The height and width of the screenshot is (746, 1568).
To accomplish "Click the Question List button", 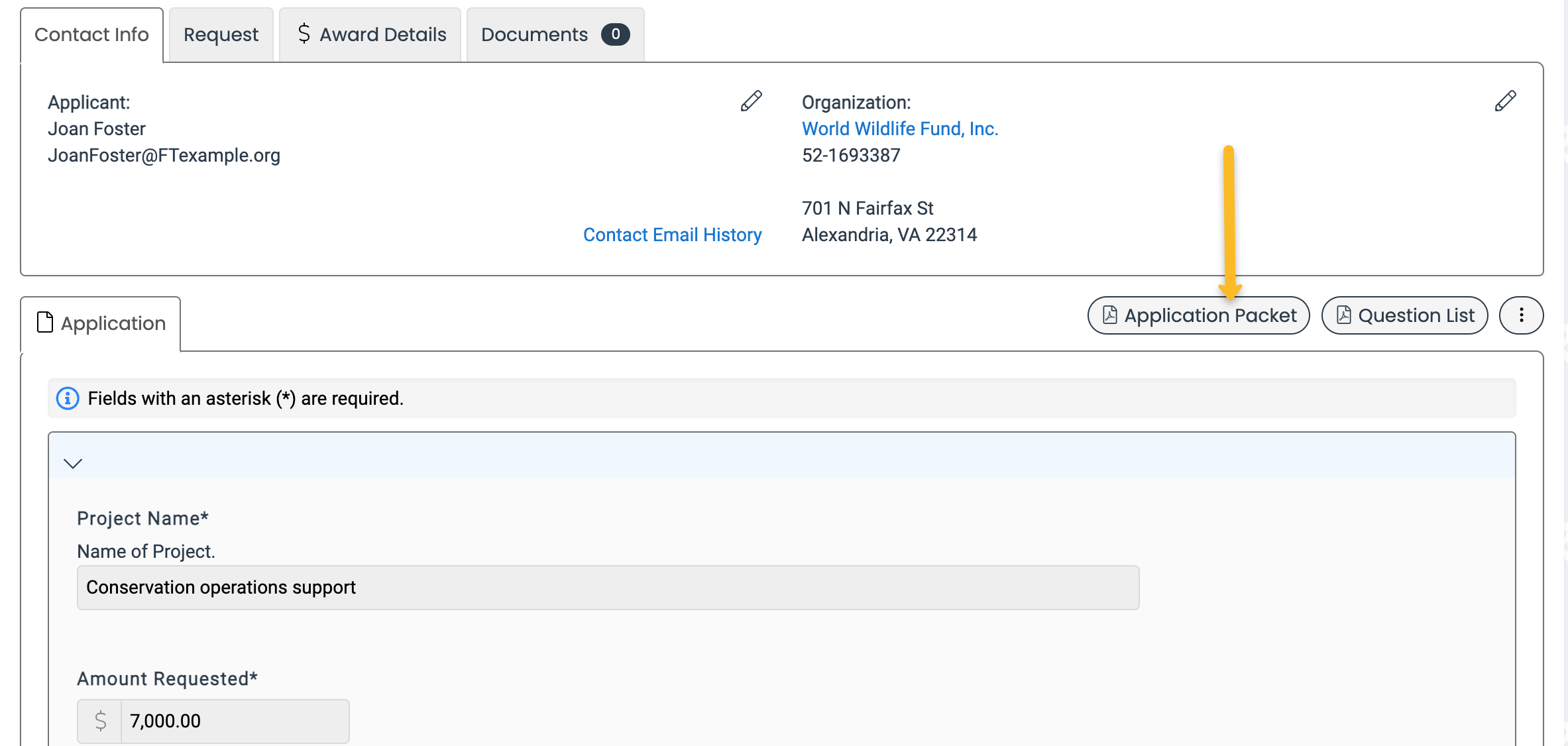I will click(1416, 315).
